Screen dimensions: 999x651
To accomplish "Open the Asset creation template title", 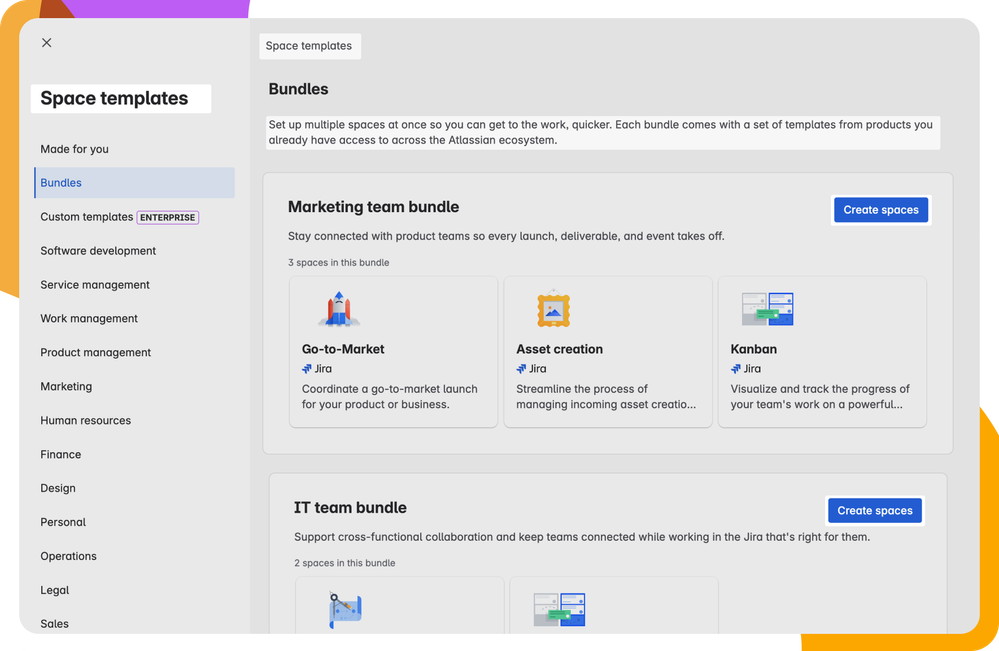I will (x=559, y=349).
